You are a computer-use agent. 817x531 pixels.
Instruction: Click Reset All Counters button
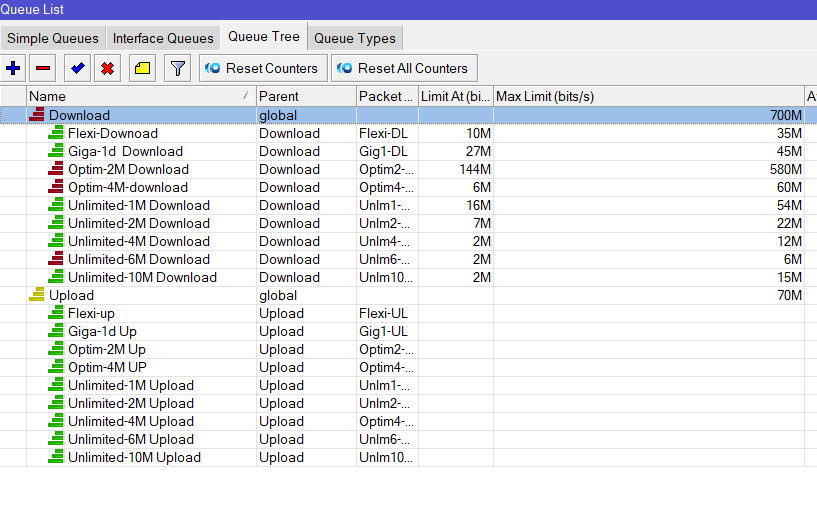tap(404, 68)
